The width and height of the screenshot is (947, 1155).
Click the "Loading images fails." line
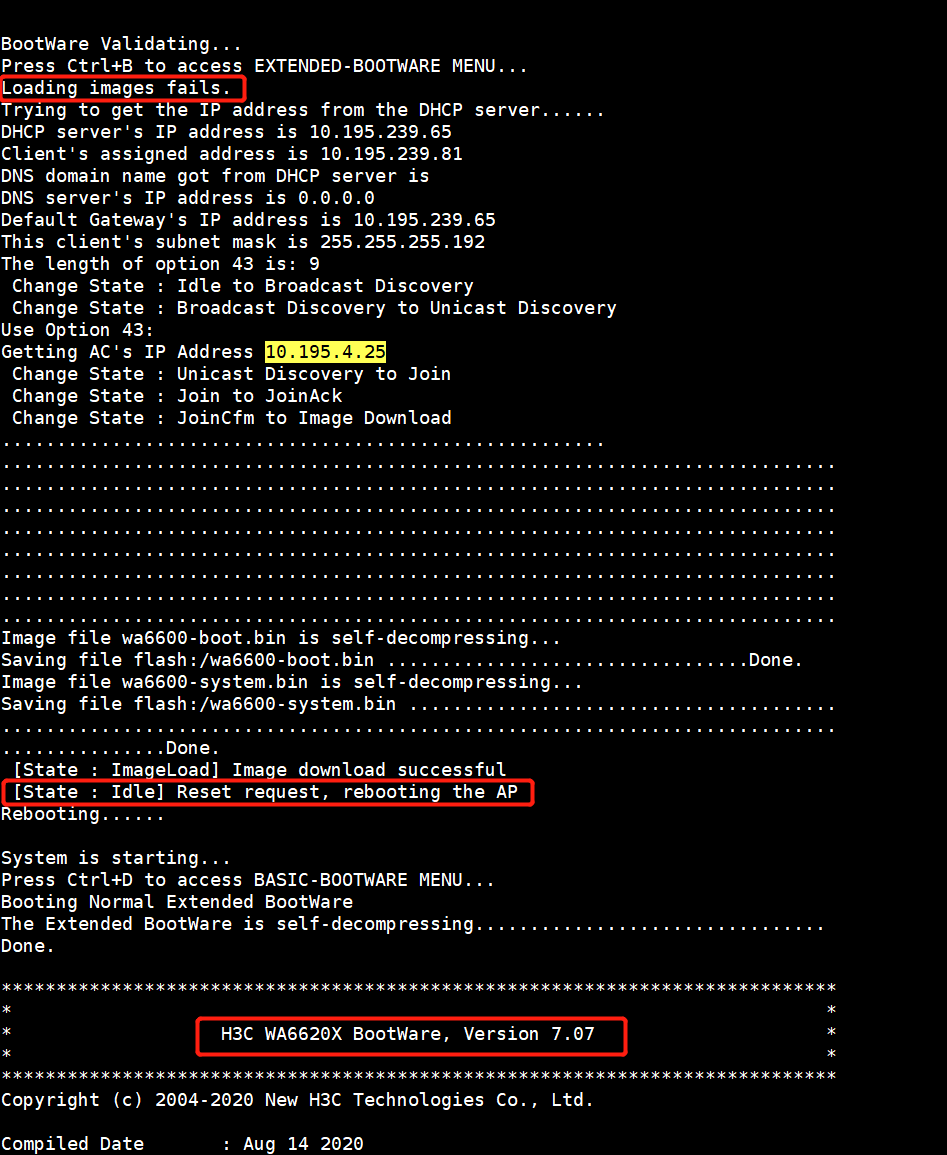click(116, 88)
